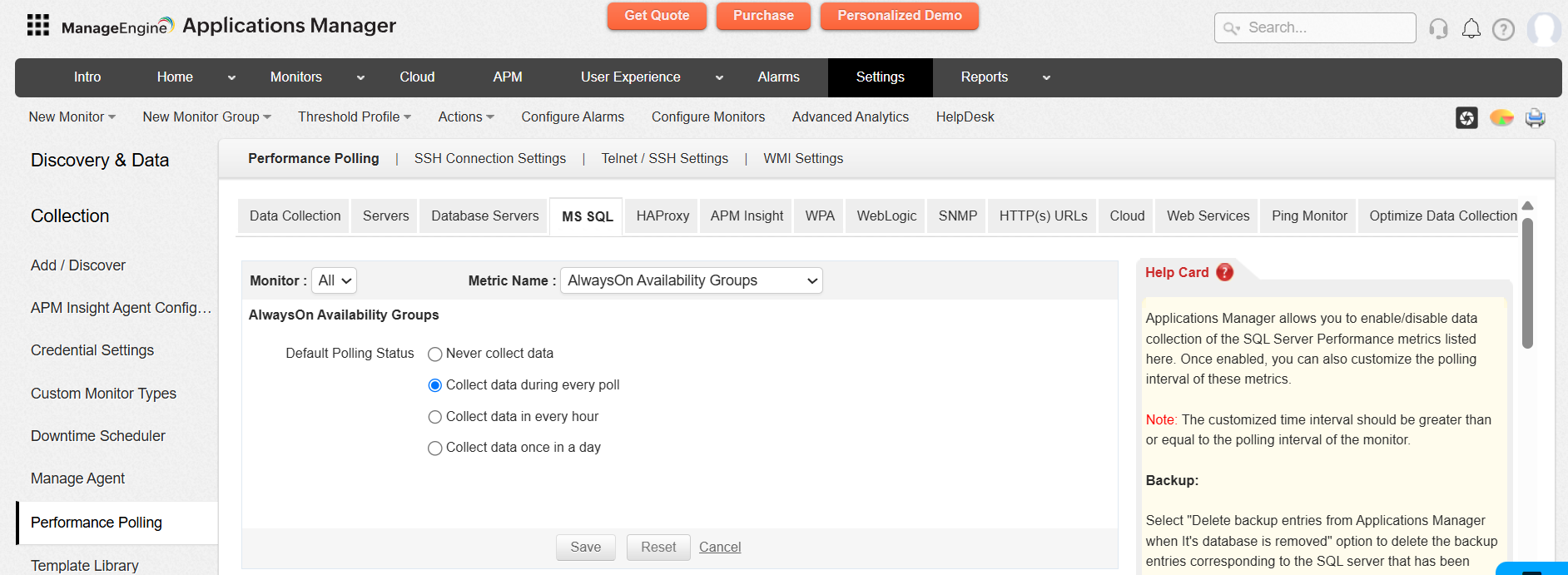Screen dimensions: 1568x575
Task: Open the Metric Name dropdown
Action: pyautogui.click(x=691, y=281)
